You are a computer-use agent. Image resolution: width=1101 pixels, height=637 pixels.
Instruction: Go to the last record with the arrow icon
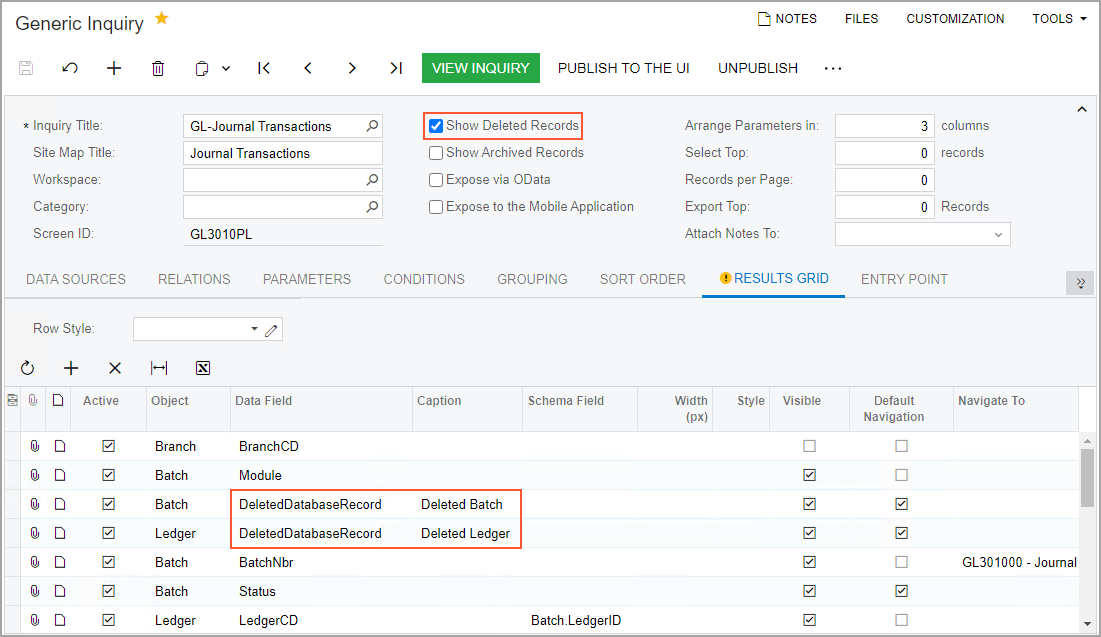(396, 68)
